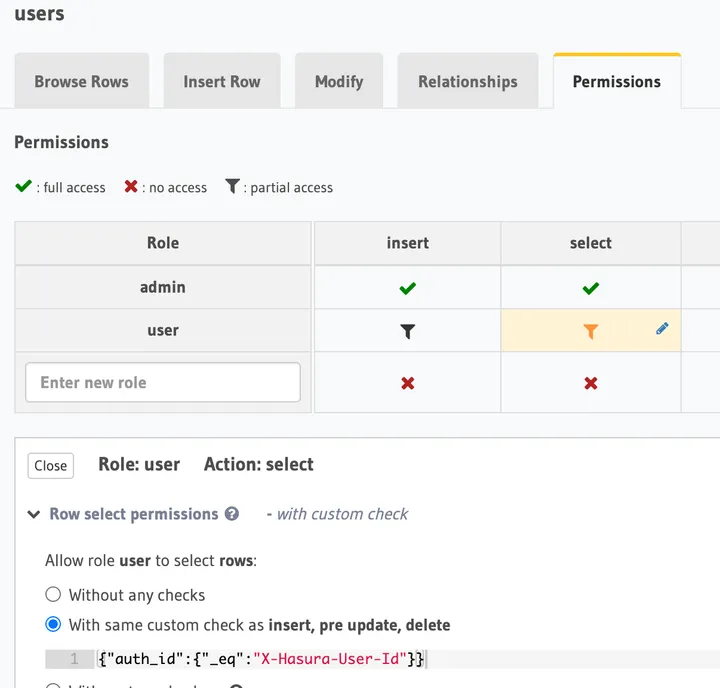Click the Row select permissions heading

134,514
